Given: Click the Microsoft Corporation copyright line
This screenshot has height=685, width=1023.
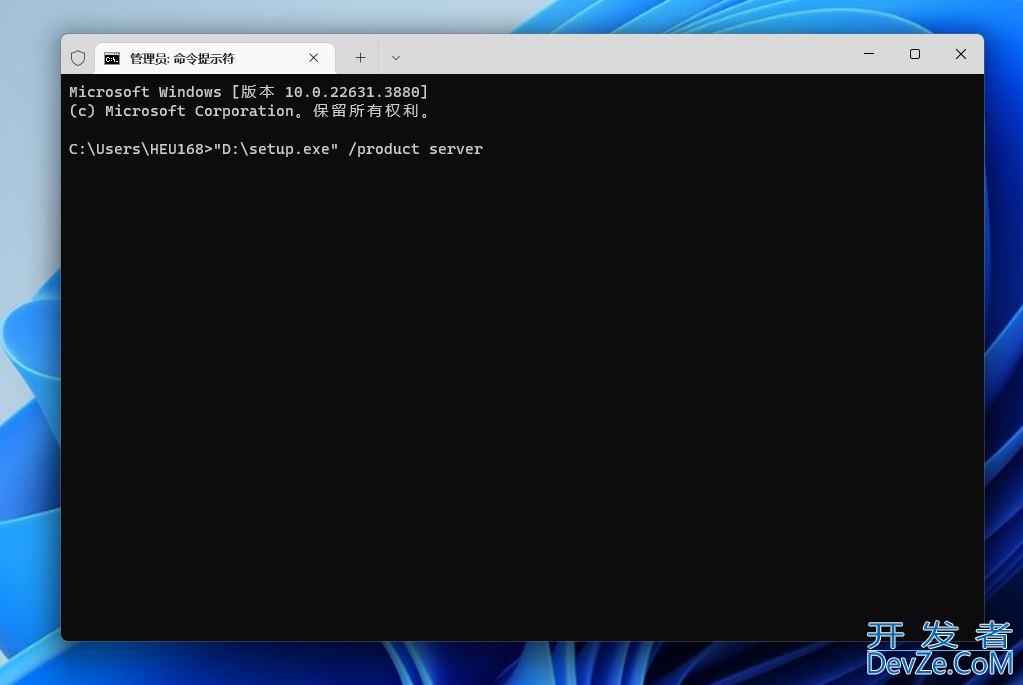Looking at the screenshot, I should (249, 111).
